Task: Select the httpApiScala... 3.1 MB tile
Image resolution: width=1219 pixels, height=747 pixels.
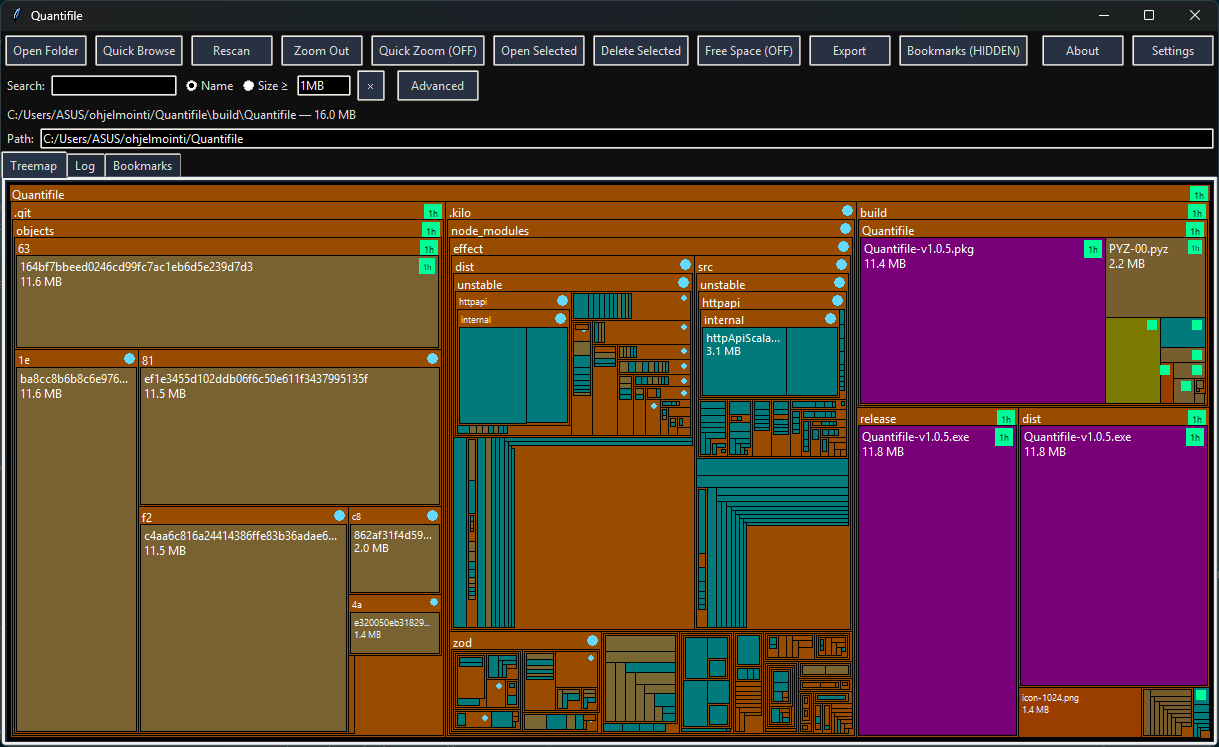Action: click(743, 361)
